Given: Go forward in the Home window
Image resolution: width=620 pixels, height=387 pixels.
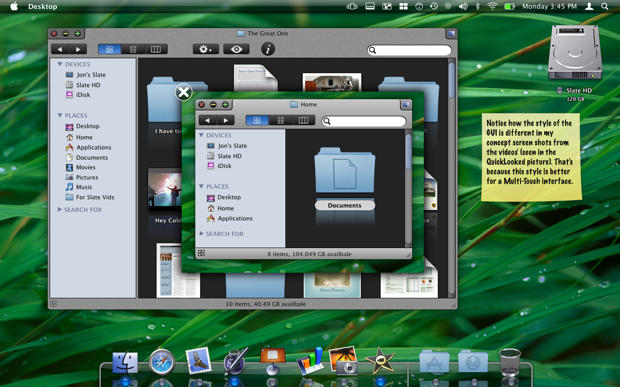Looking at the screenshot, I should click(225, 120).
